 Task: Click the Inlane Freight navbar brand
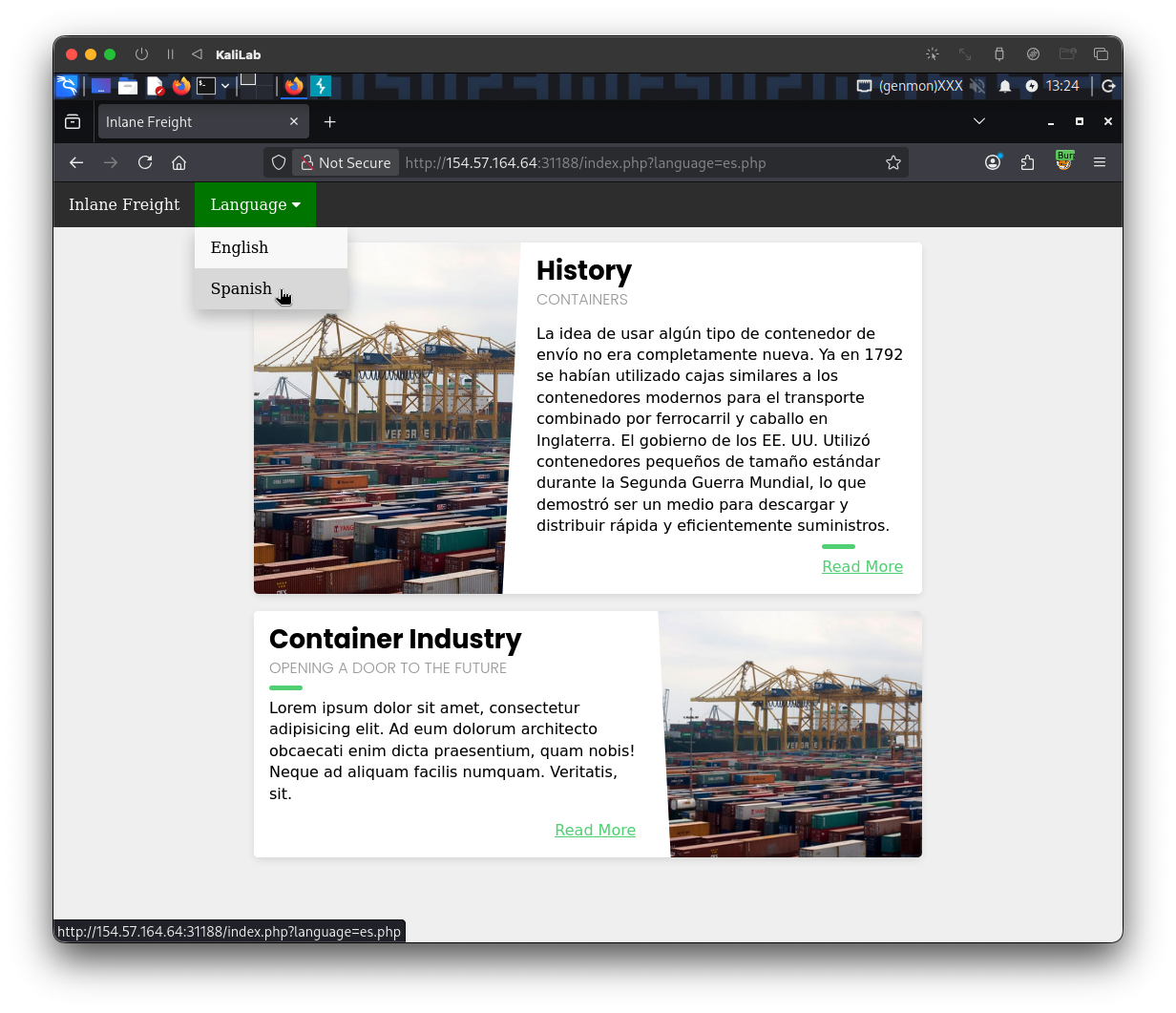[124, 204]
